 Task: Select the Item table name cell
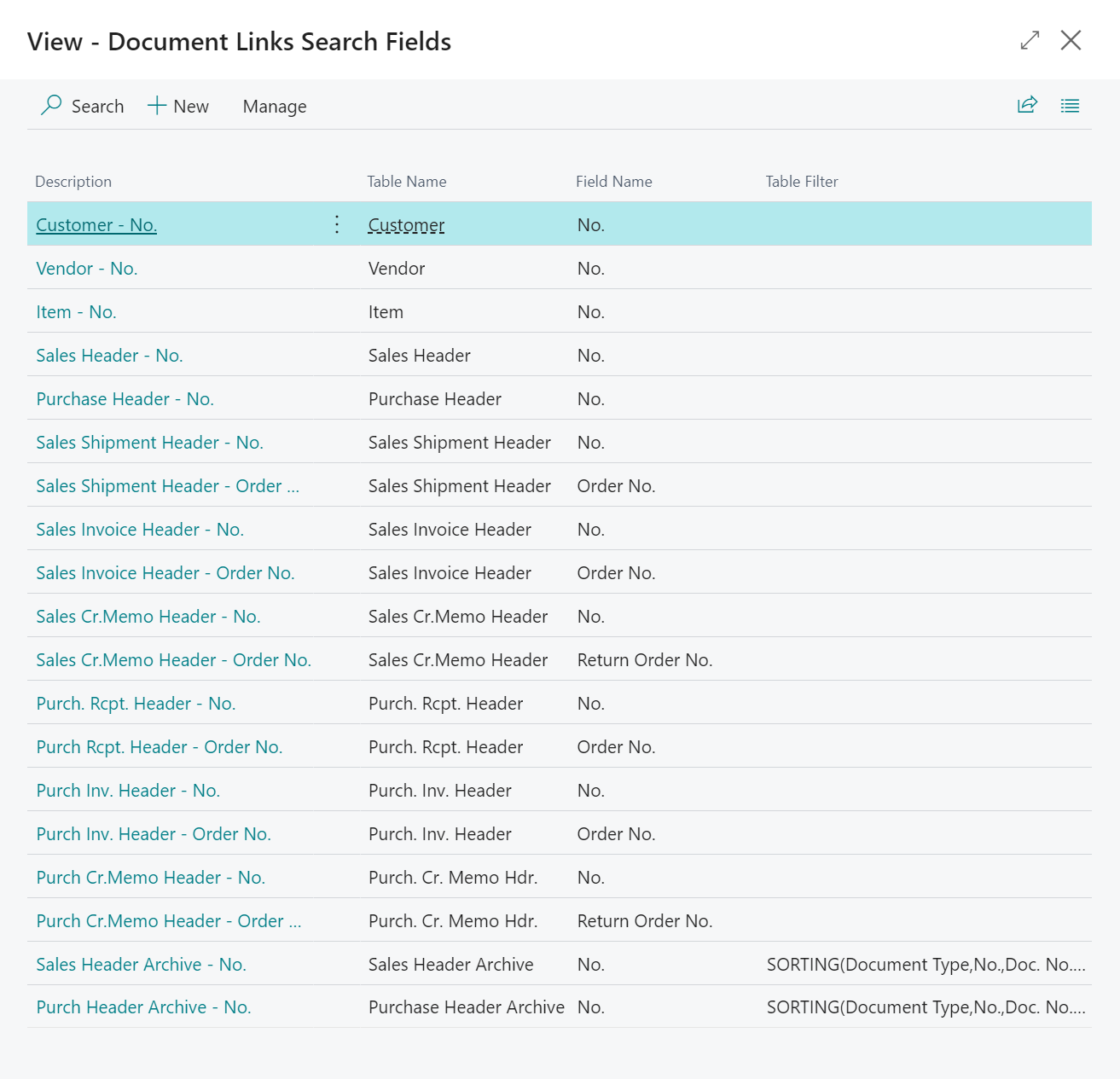click(386, 312)
